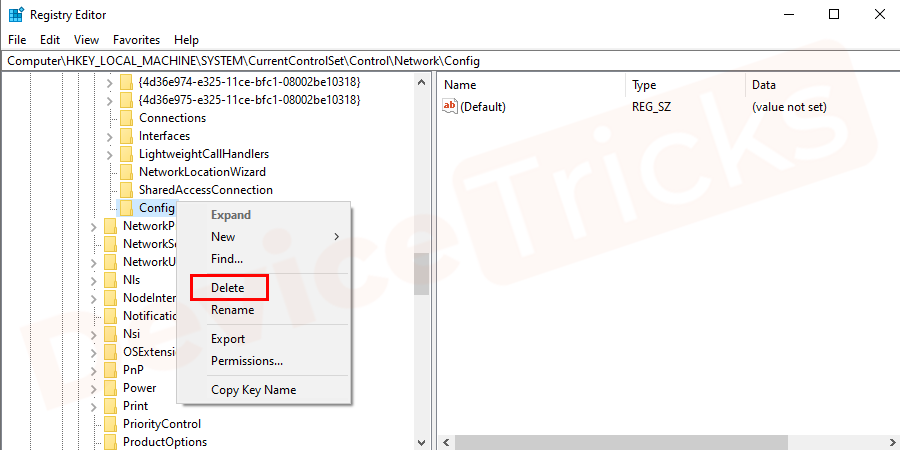This screenshot has height=450, width=900.
Task: Expand the {4d36e974-e325-11ce-bfc1-08002be10318} key
Action: [x=110, y=82]
